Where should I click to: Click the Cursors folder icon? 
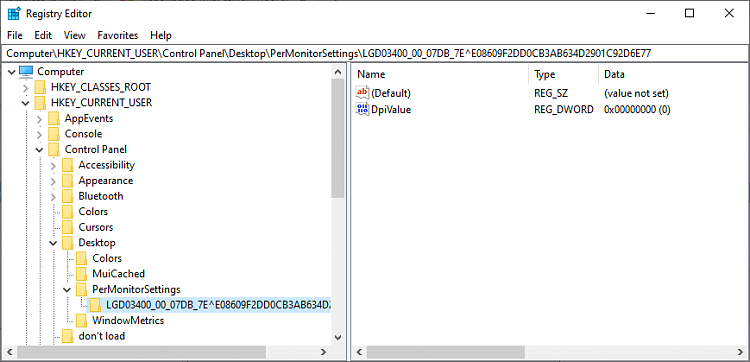coord(67,227)
